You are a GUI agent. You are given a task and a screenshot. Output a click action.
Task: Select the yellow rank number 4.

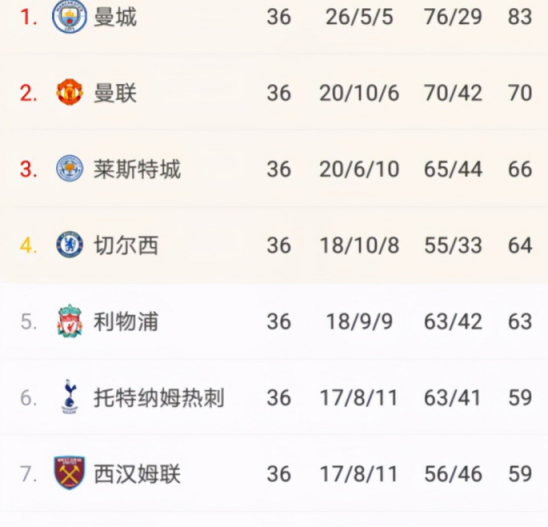tap(28, 245)
